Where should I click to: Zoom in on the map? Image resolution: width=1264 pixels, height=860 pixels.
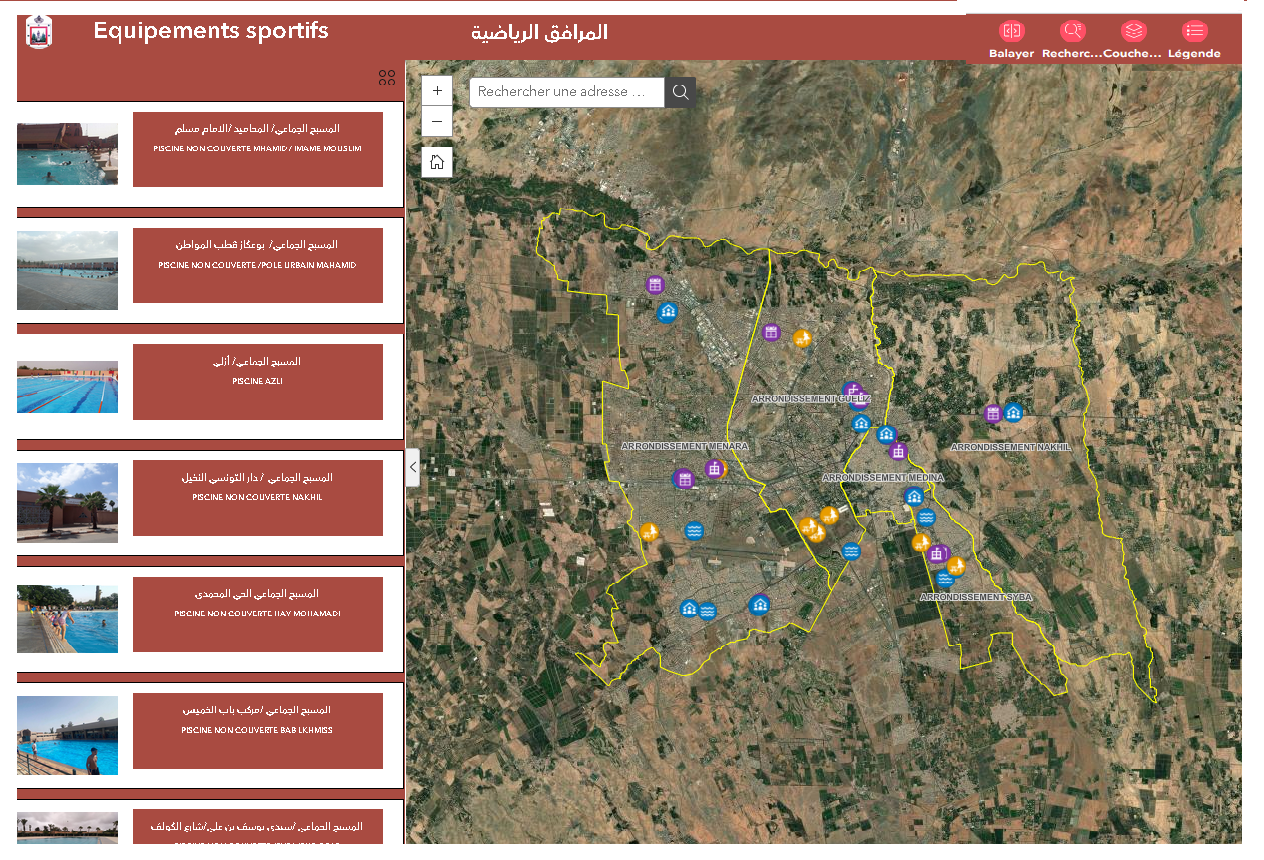pyautogui.click(x=437, y=91)
